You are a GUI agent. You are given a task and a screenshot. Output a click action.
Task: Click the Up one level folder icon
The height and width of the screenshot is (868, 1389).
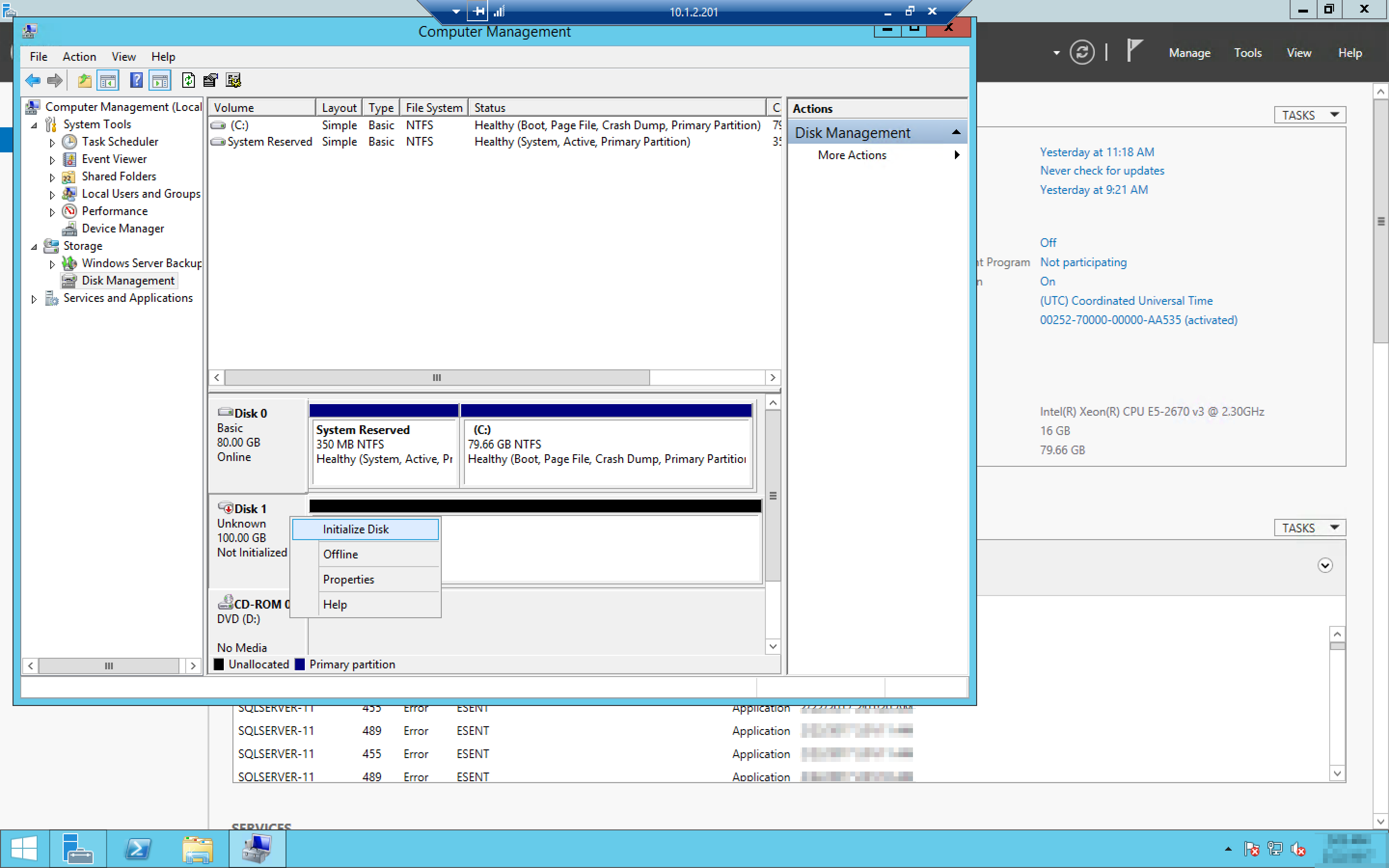84,81
